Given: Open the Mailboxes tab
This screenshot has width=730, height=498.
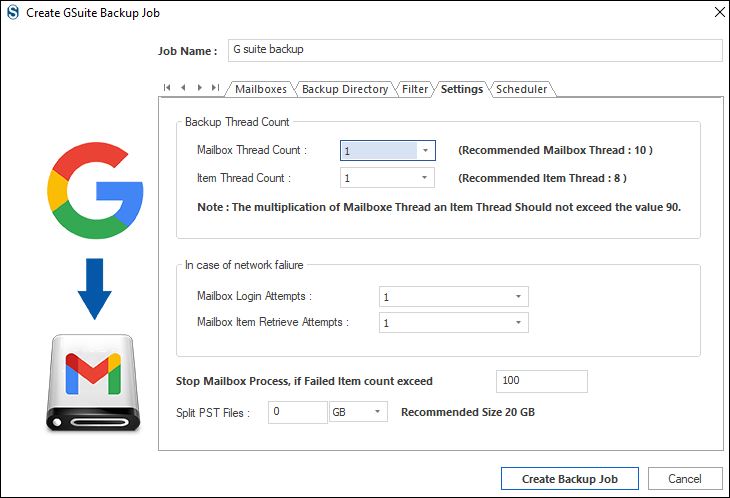Looking at the screenshot, I should pos(261,89).
